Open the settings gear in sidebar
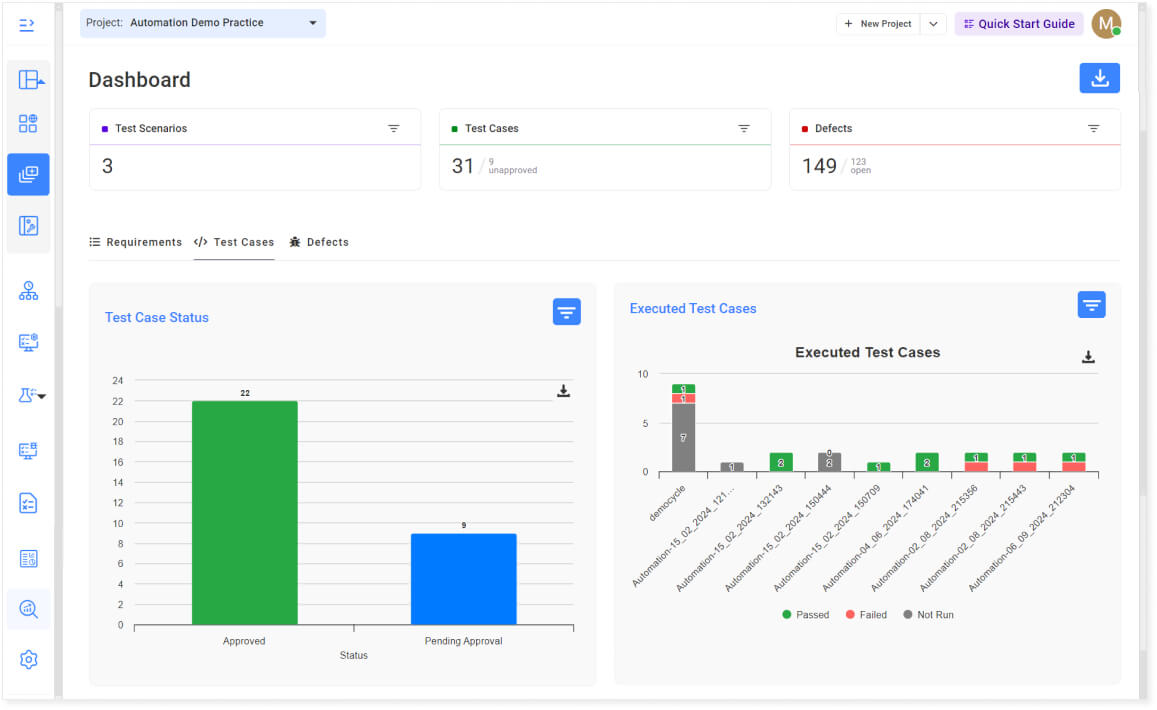 (28, 659)
